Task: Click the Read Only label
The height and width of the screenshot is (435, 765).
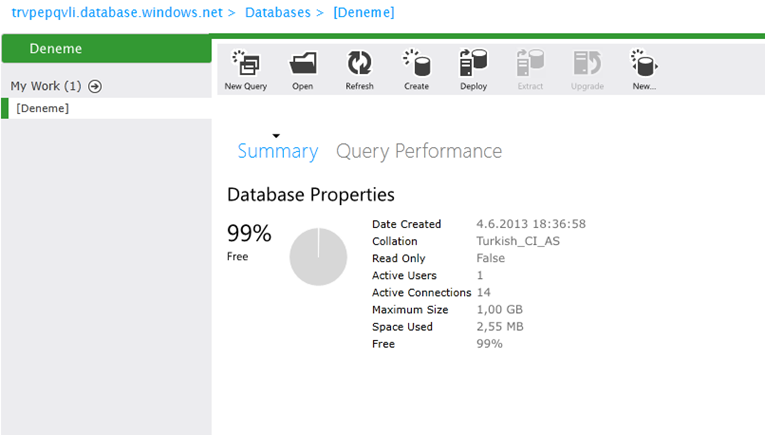Action: [x=399, y=258]
